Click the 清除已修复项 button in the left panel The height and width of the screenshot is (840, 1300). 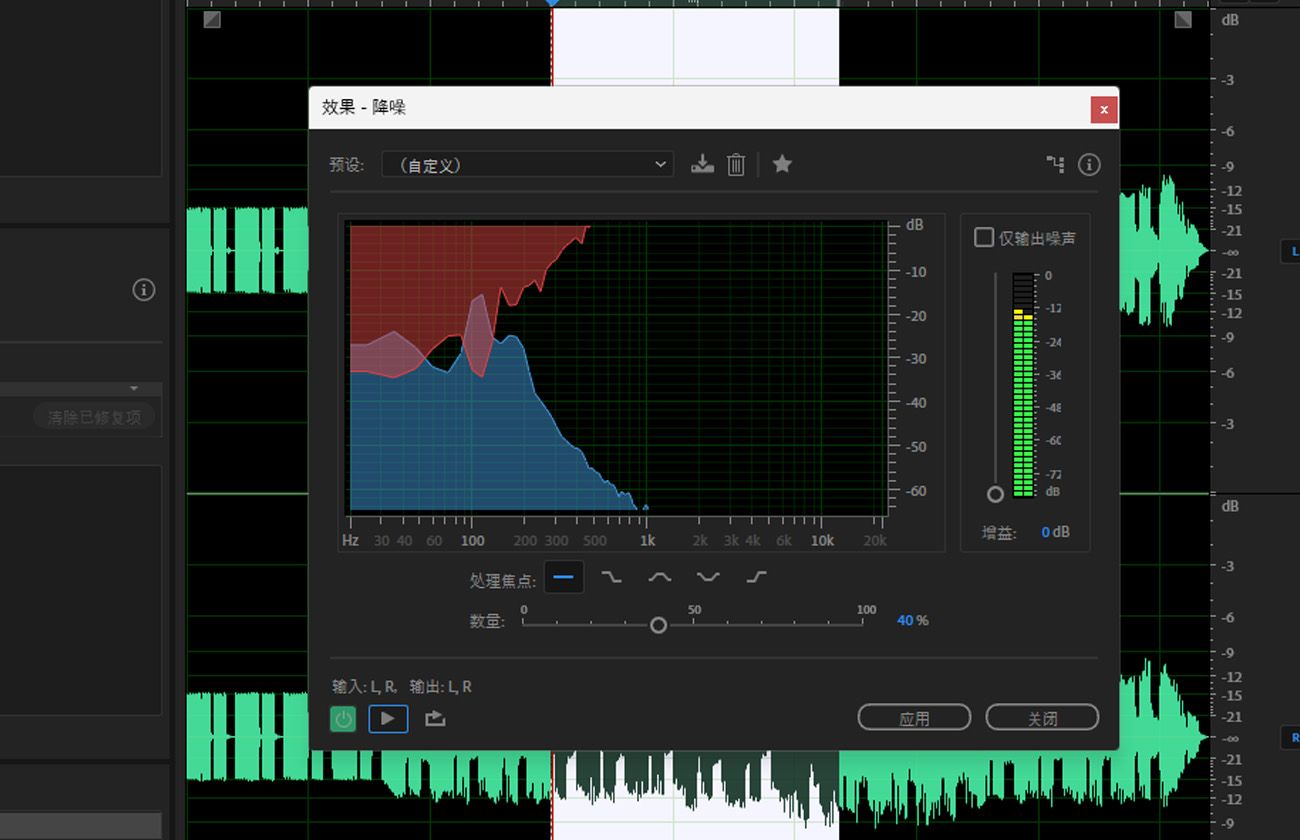tap(94, 417)
